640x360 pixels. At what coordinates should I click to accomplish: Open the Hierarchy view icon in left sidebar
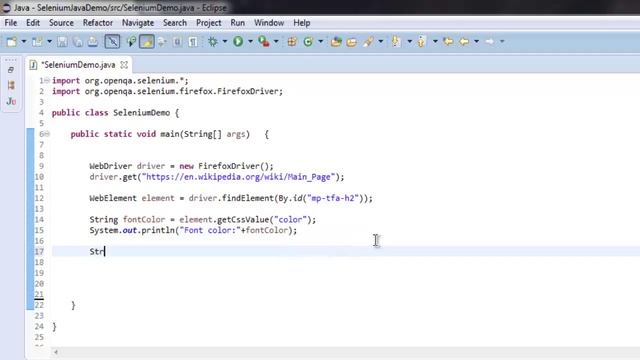[x=11, y=85]
